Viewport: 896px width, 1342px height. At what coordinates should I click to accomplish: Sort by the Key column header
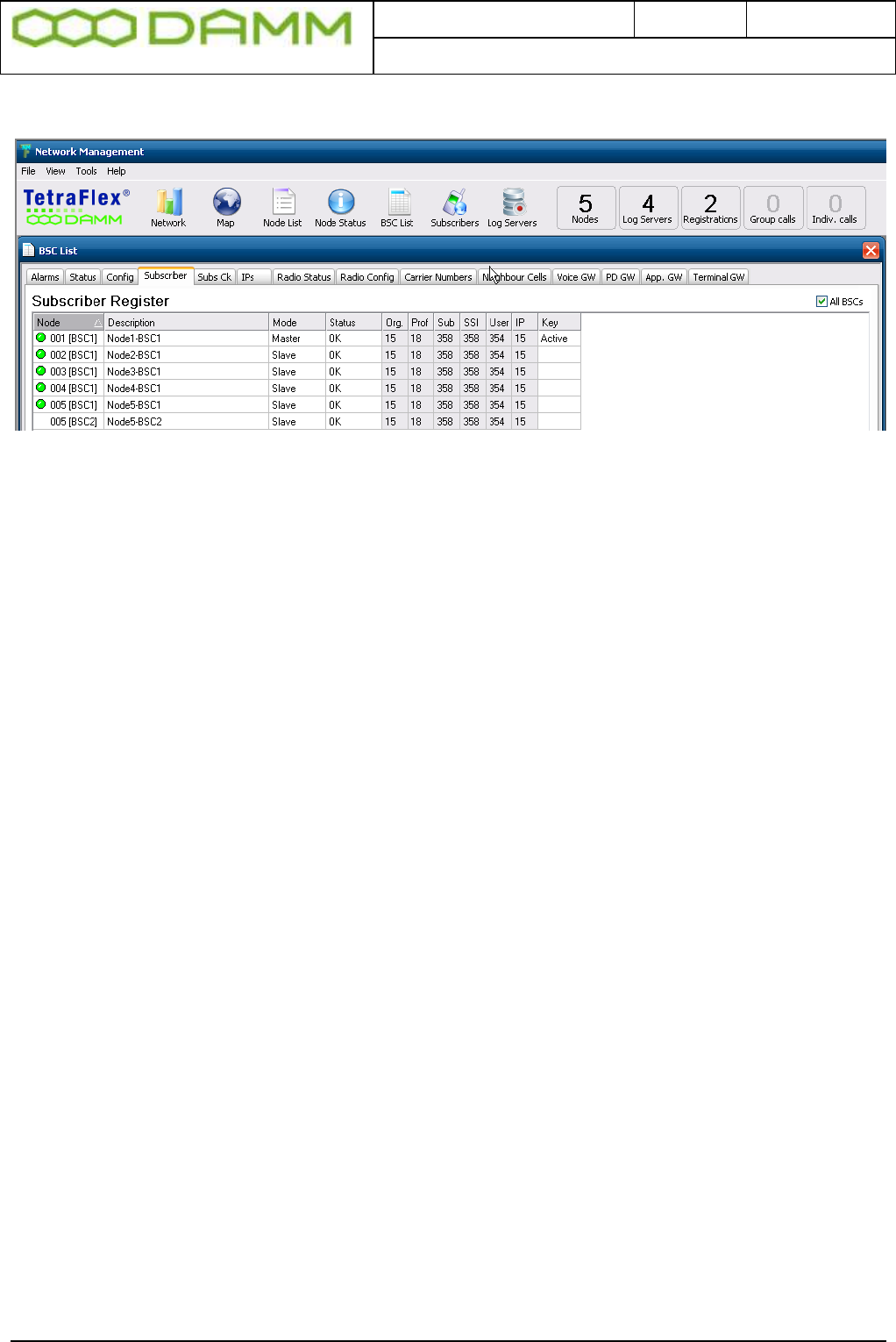(559, 323)
